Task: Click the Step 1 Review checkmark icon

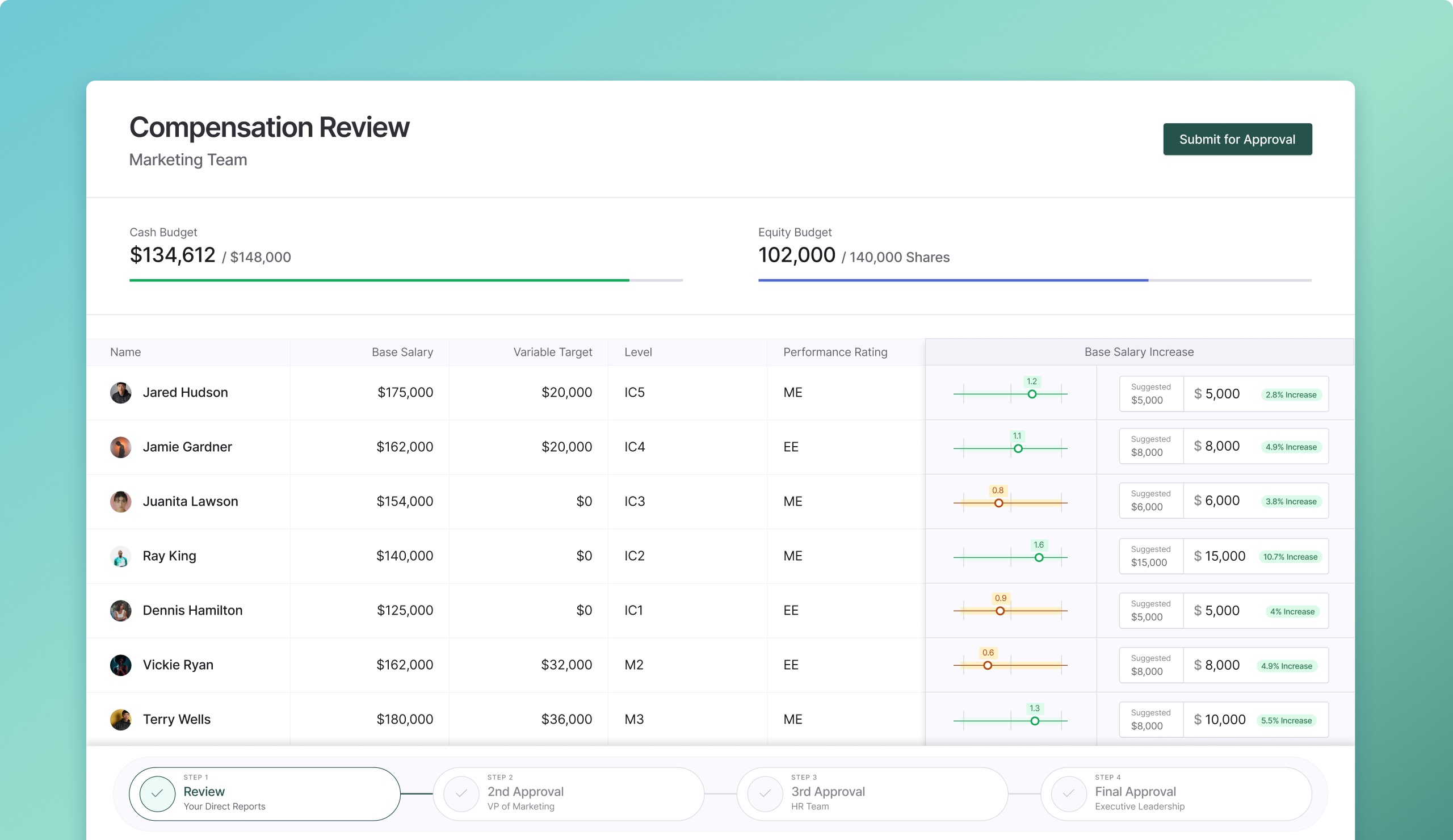Action: 157,794
